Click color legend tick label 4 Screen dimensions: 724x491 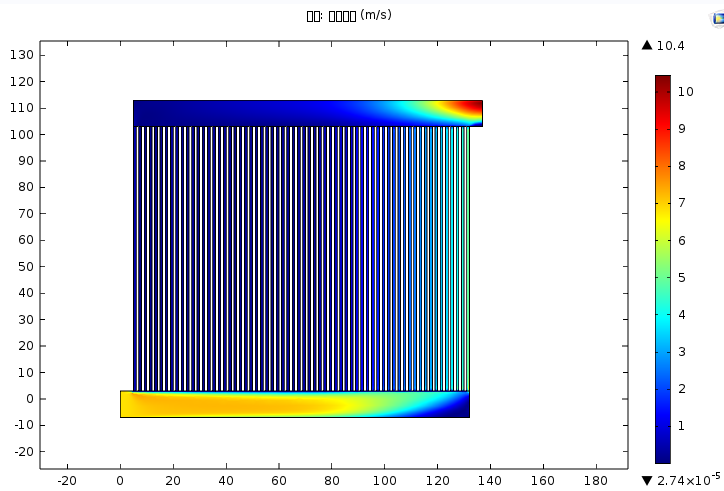(x=682, y=315)
